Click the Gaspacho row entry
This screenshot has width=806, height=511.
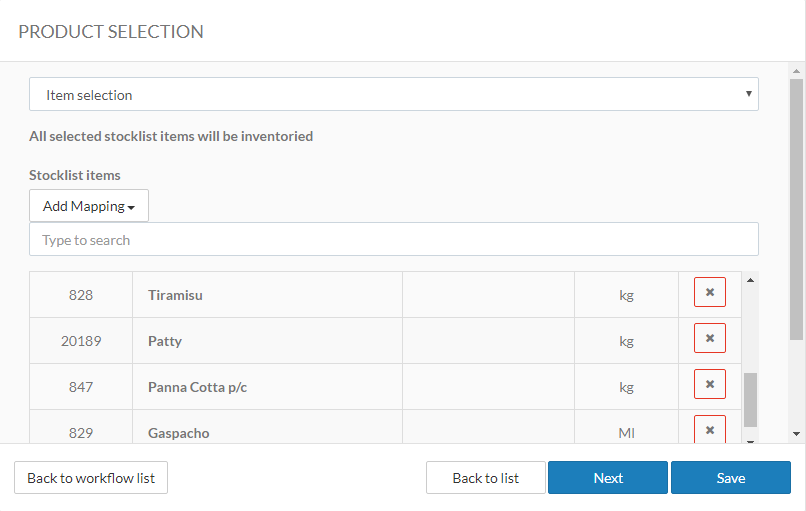(179, 433)
